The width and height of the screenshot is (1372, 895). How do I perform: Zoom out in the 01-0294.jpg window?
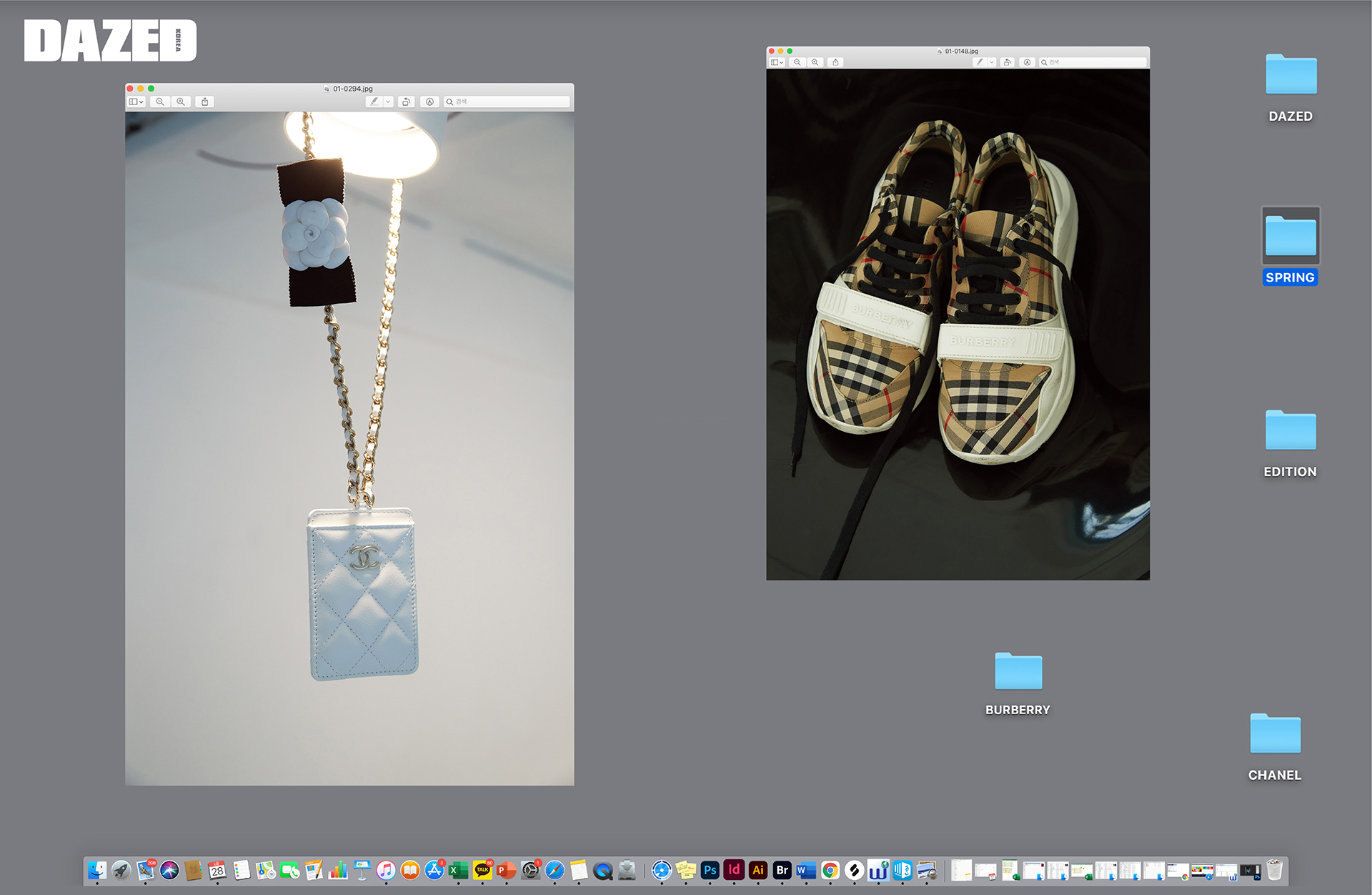(160, 102)
